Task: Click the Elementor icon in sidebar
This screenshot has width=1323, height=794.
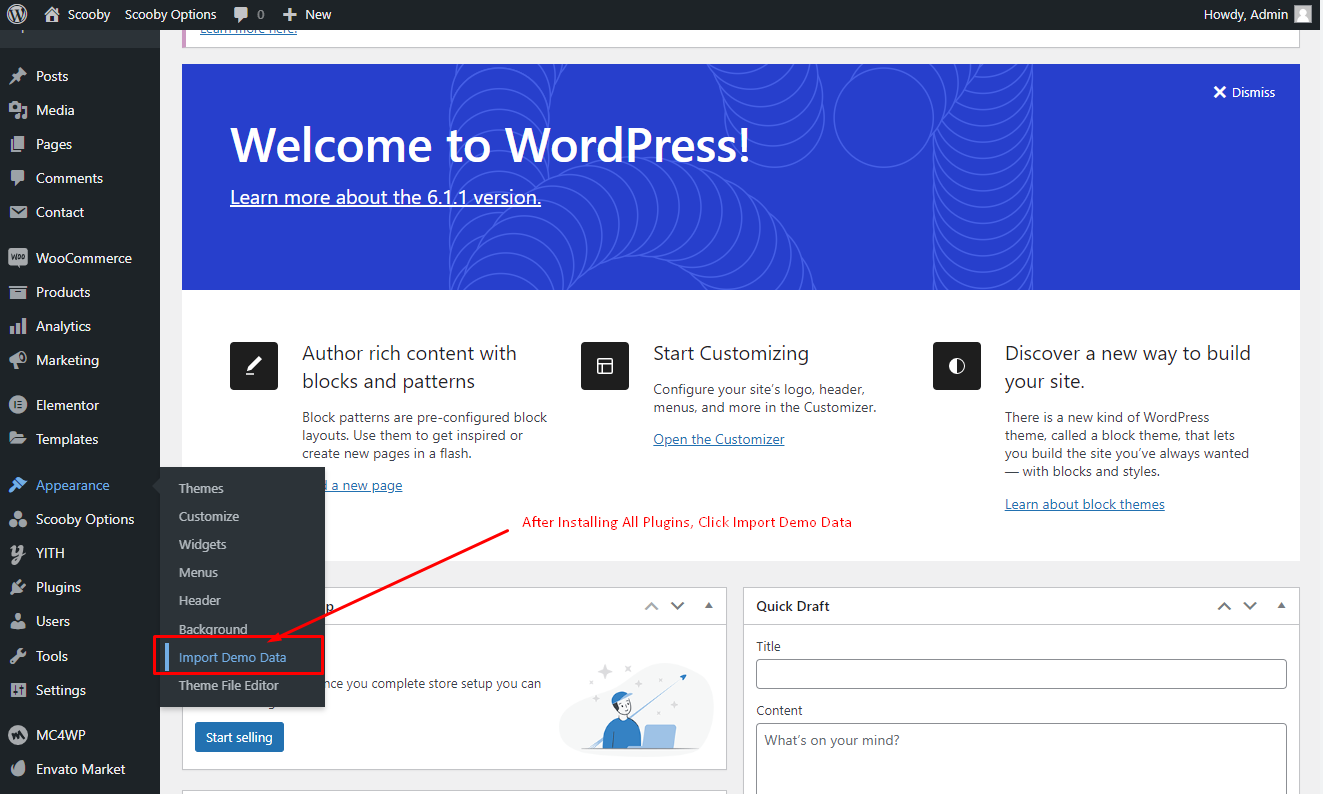Action: pos(18,405)
